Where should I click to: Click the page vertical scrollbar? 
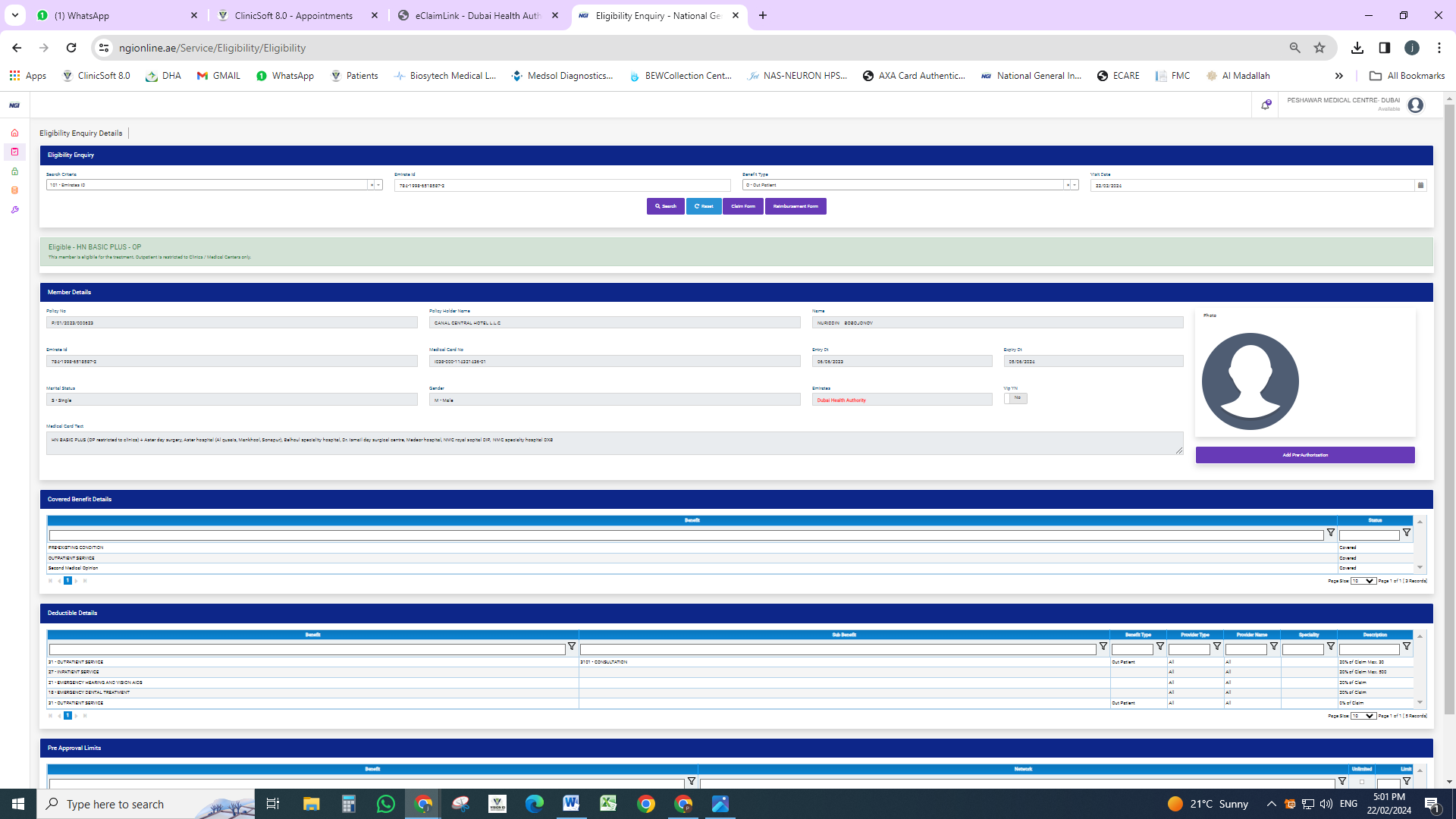tap(1449, 409)
